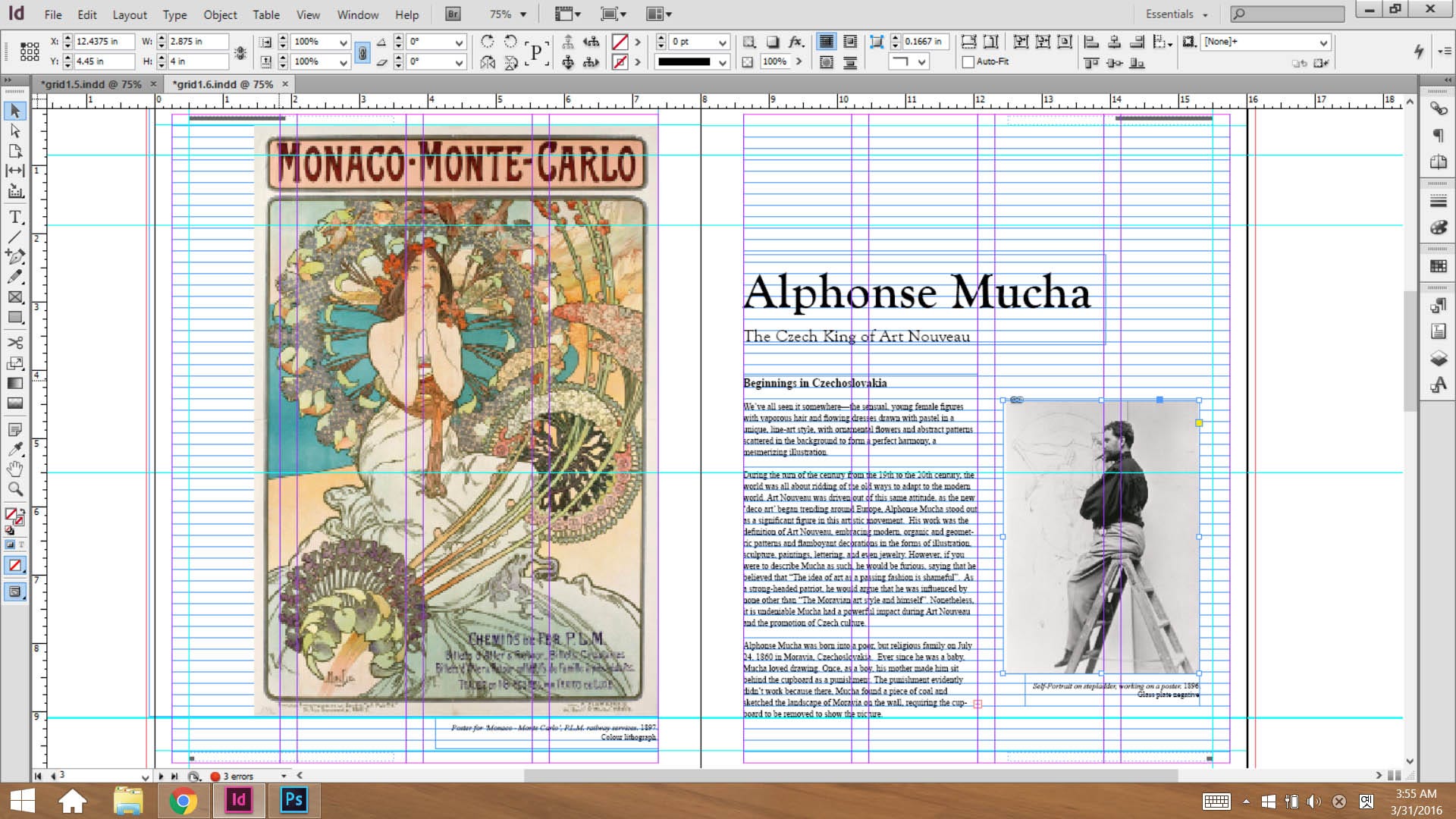The height and width of the screenshot is (819, 1456).
Task: Switch to the grid1.5.indd tab
Action: click(x=91, y=84)
